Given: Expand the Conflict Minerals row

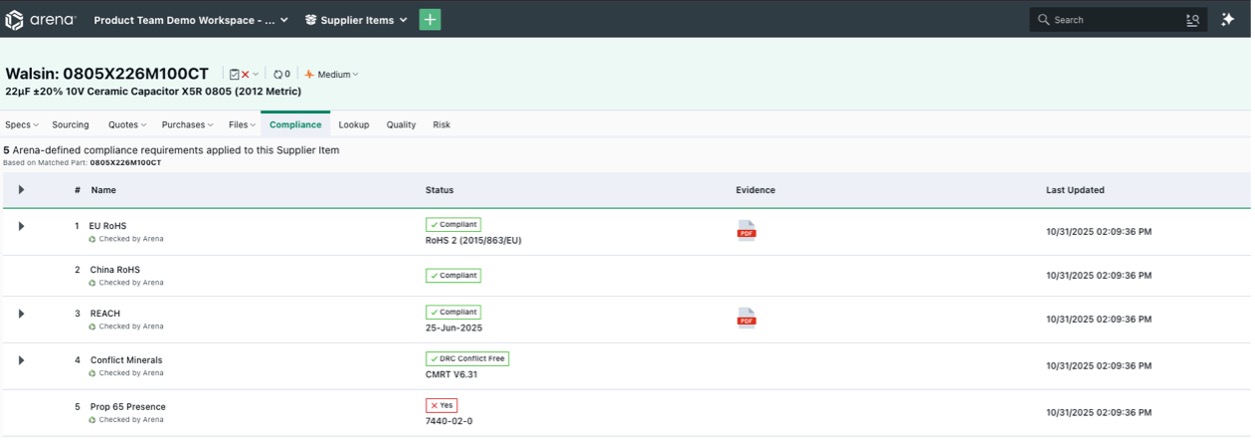Looking at the screenshot, I should [x=21, y=360].
